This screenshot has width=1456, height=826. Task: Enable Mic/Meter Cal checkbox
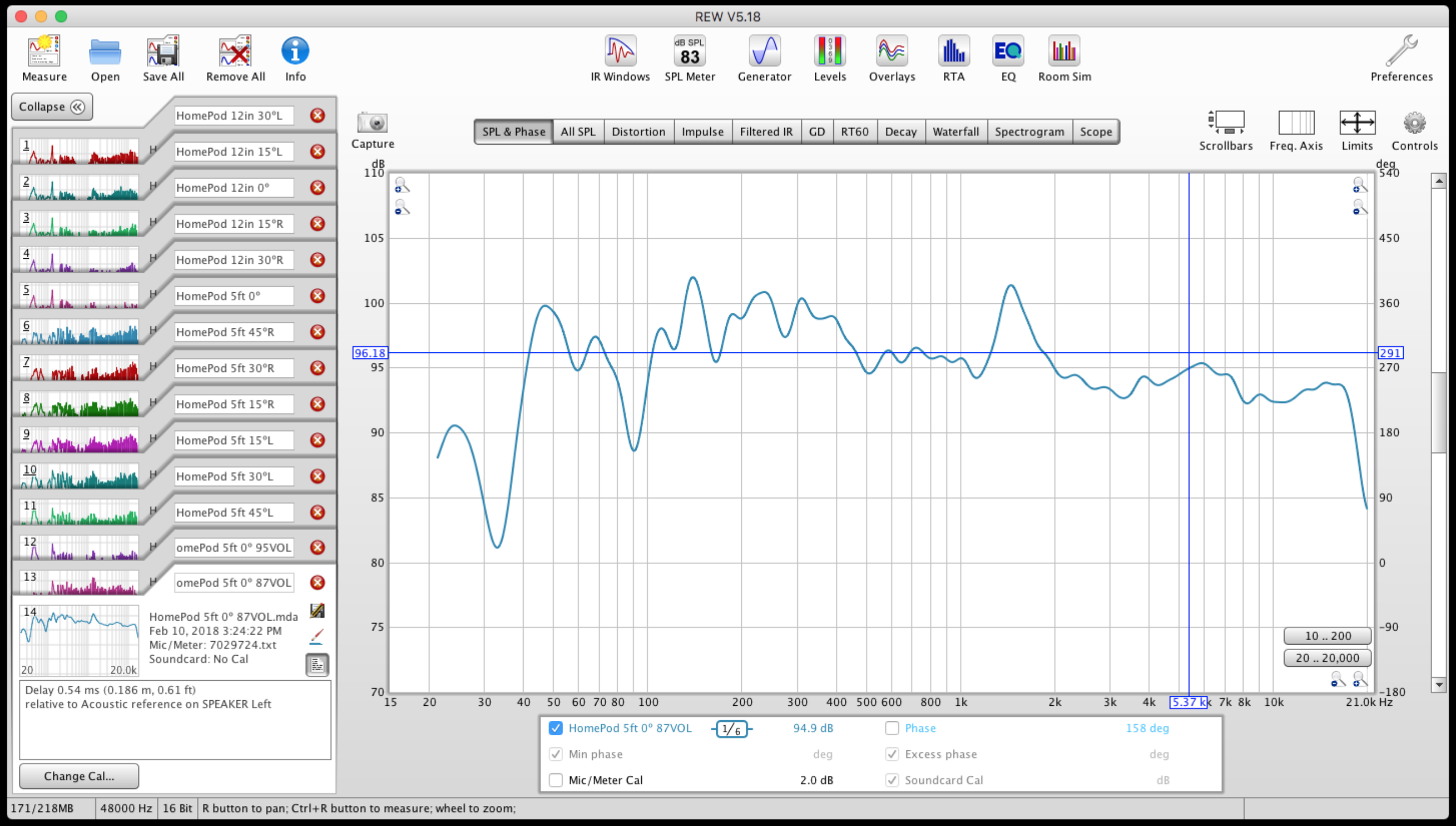tap(555, 780)
